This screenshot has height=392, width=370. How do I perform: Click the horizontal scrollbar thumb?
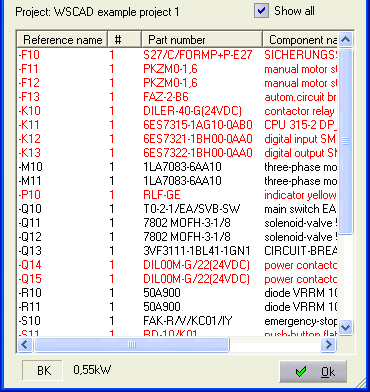132,344
